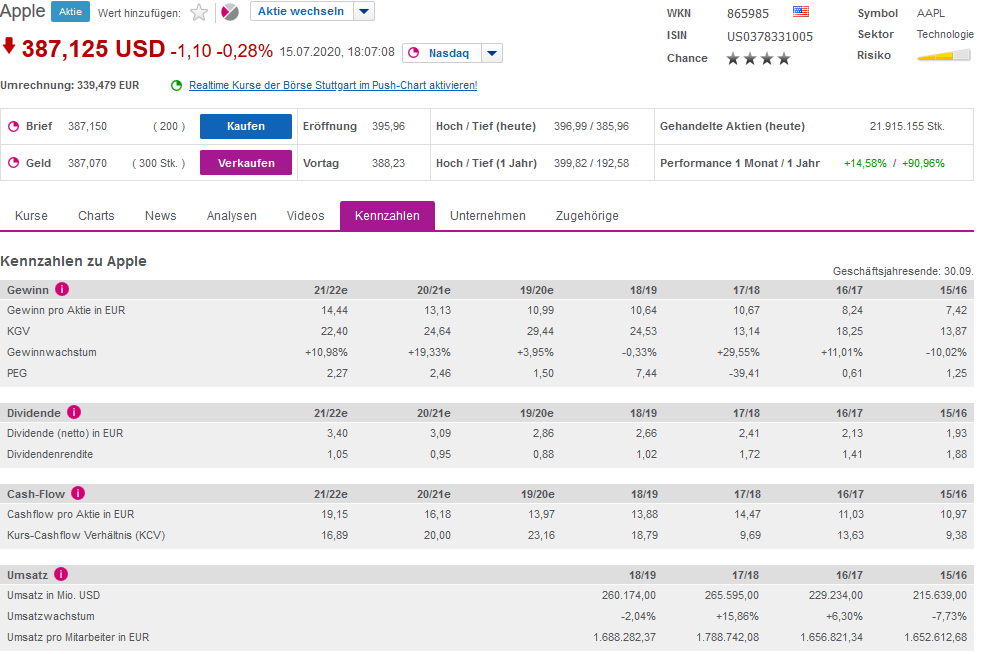Click the watchlist star icon
The height and width of the screenshot is (654, 982).
point(199,13)
